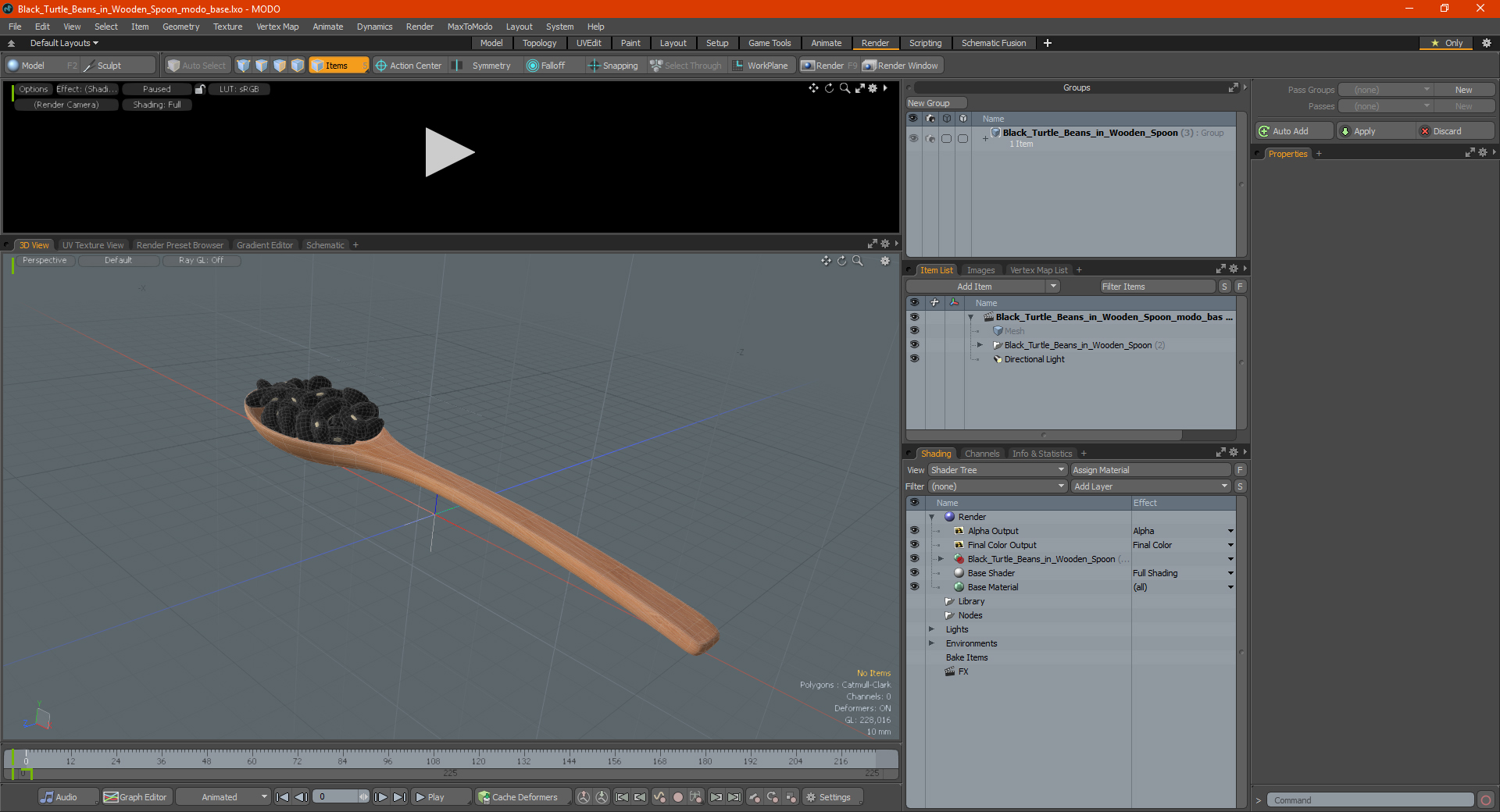1500x812 pixels.
Task: Switch to the Images tab
Action: pyautogui.click(x=980, y=270)
